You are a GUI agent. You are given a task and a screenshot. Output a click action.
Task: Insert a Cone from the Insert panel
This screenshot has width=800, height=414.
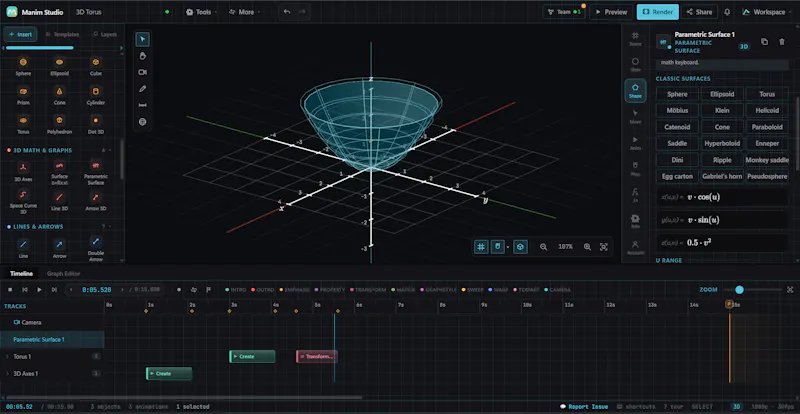click(x=59, y=95)
